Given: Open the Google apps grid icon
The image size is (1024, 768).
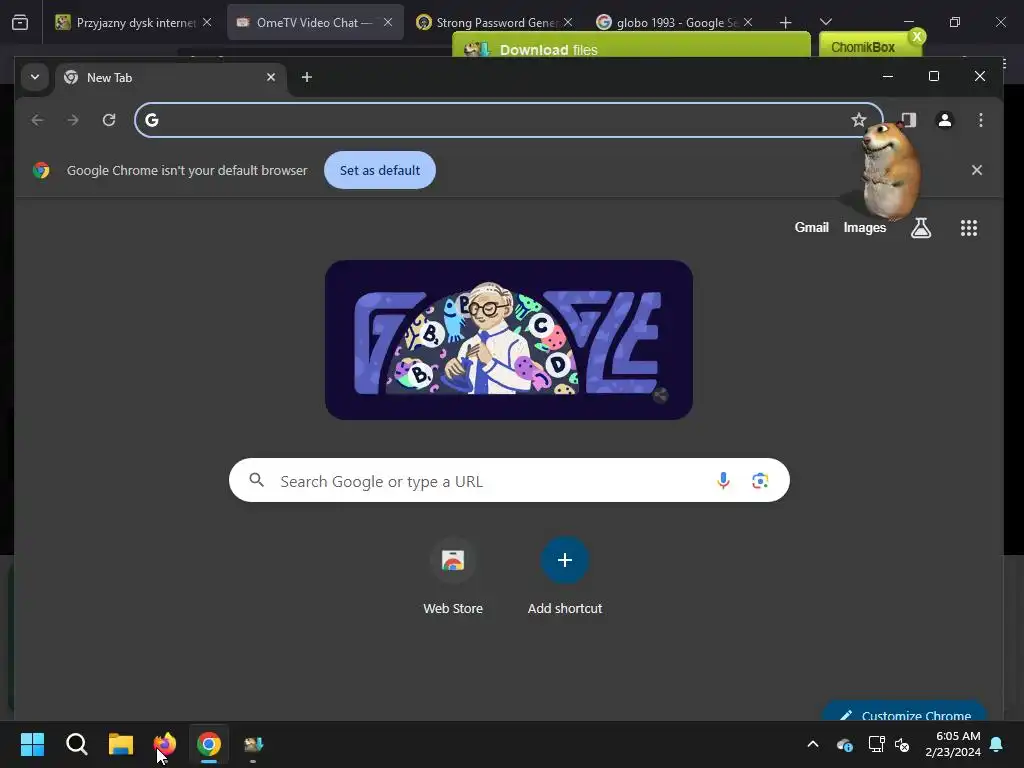Looking at the screenshot, I should (969, 228).
